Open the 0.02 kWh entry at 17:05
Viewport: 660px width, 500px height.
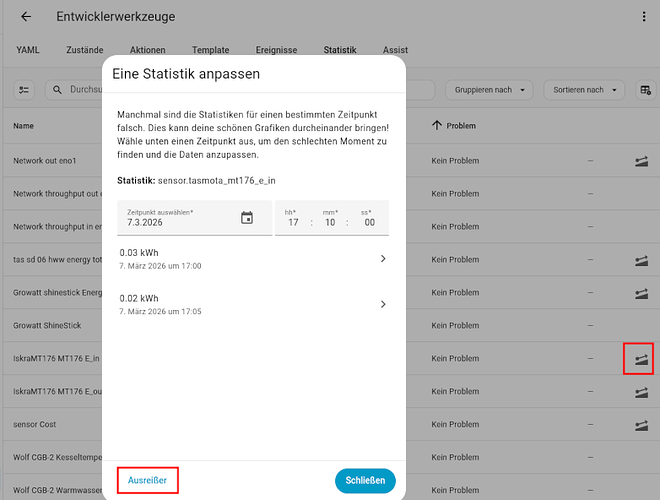(252, 304)
